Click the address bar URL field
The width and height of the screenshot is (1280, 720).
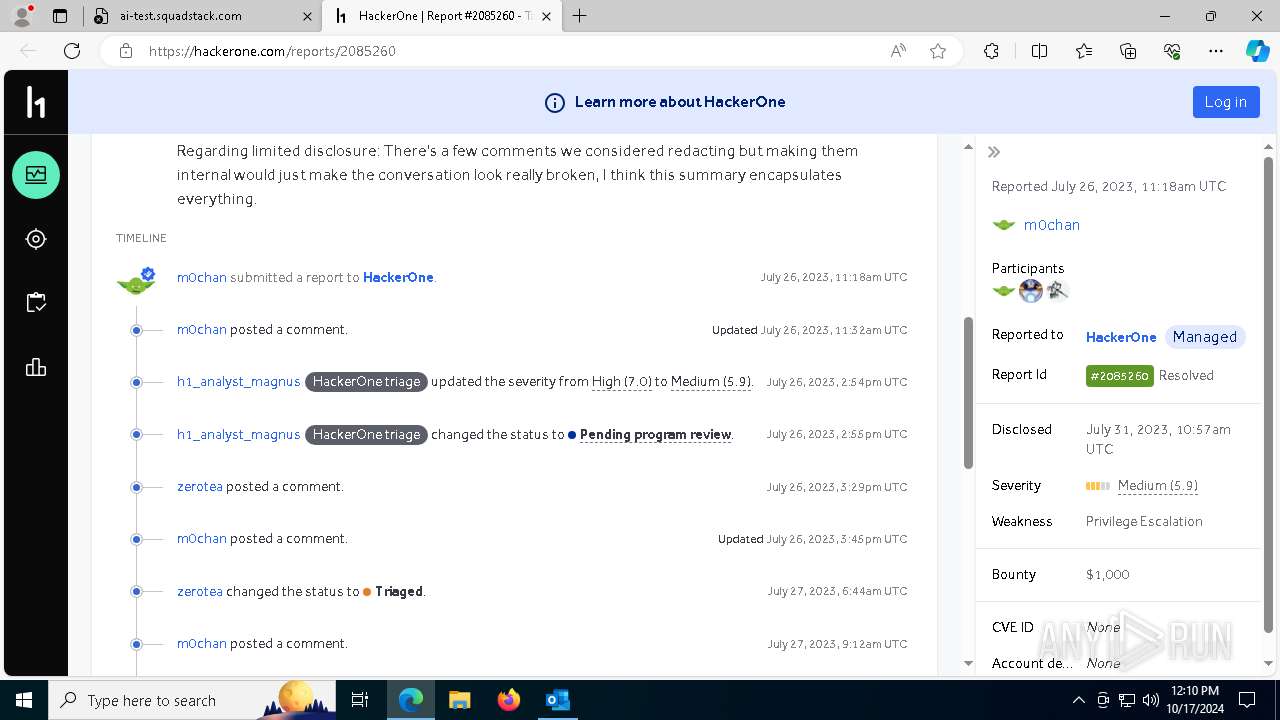(510, 51)
